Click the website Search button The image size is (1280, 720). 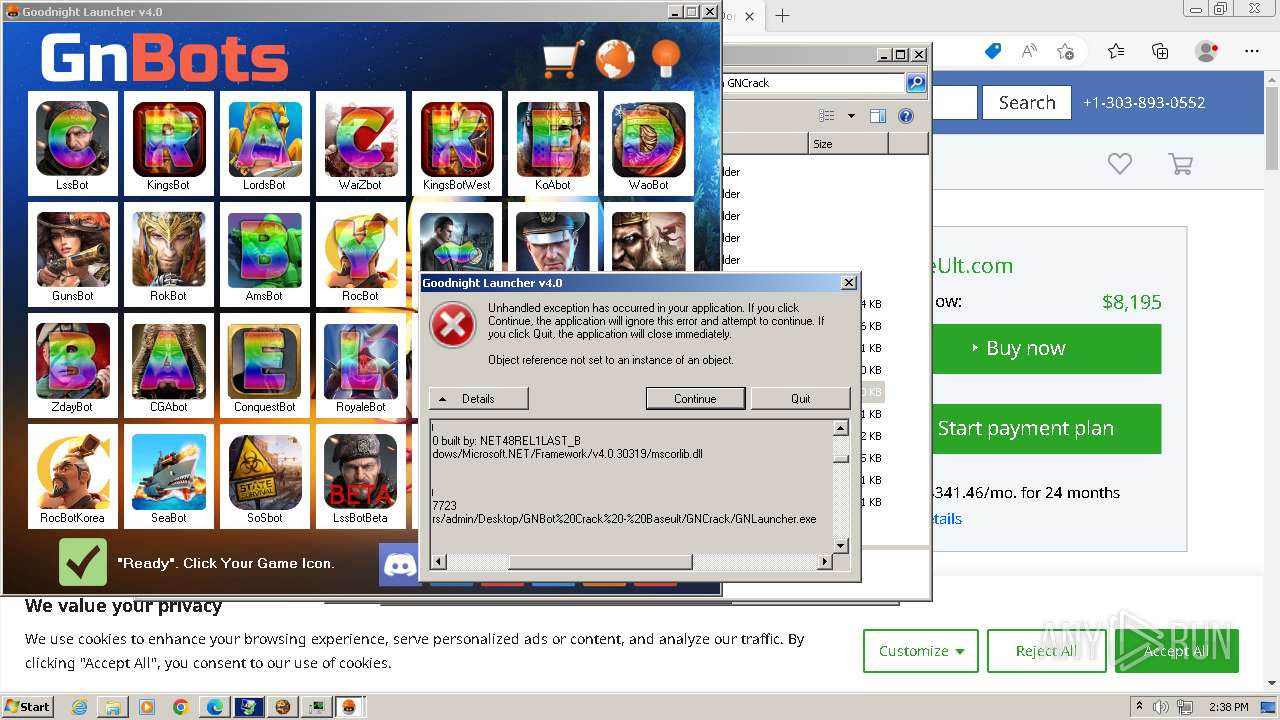point(1027,102)
